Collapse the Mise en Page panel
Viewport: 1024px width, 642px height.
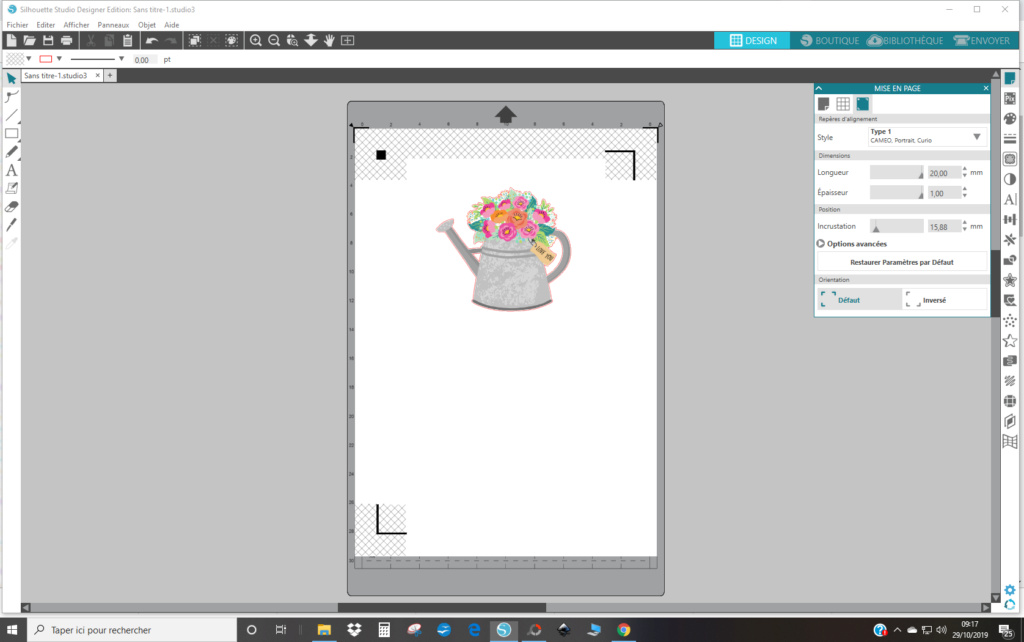pos(819,88)
